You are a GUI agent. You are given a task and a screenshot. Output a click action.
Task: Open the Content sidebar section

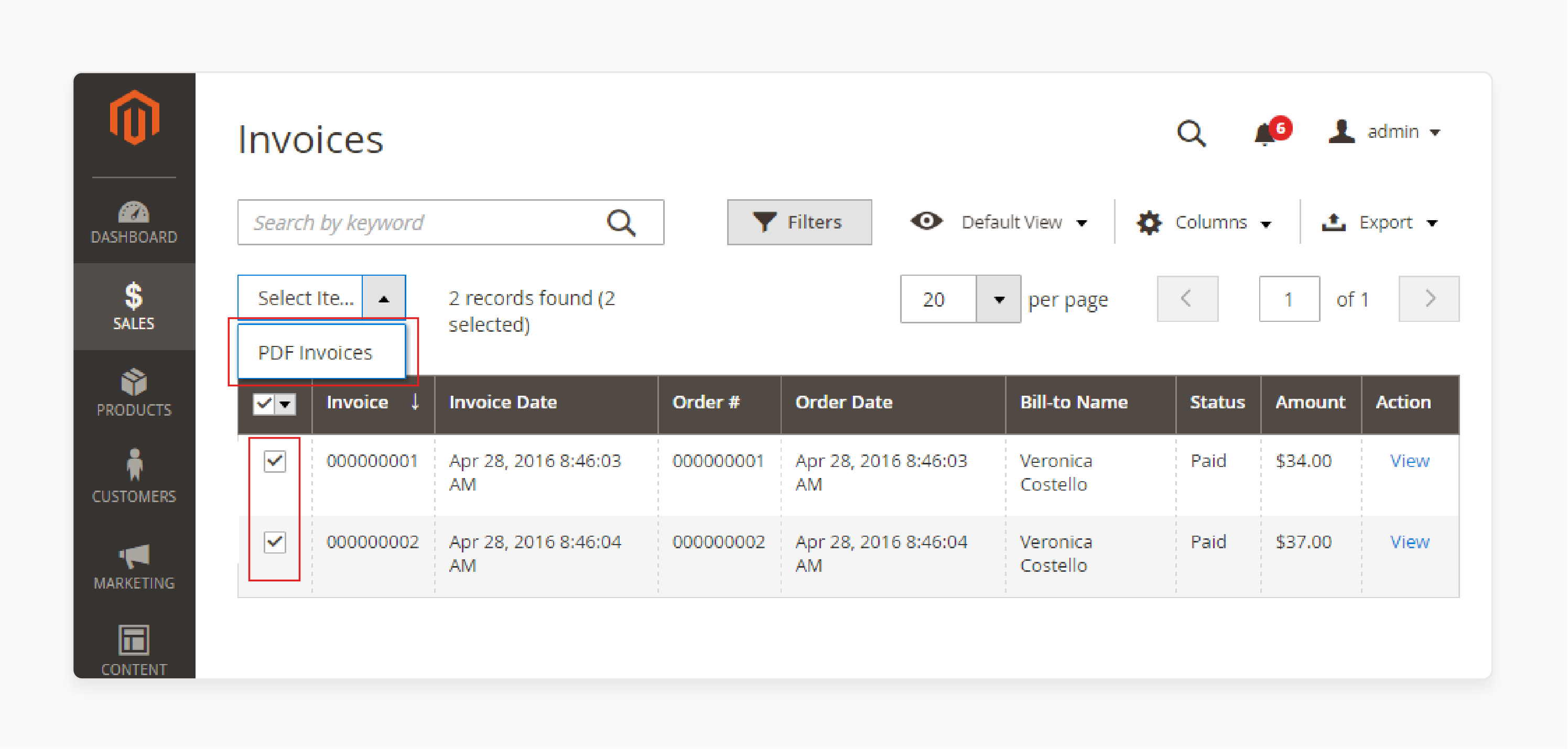coord(134,650)
